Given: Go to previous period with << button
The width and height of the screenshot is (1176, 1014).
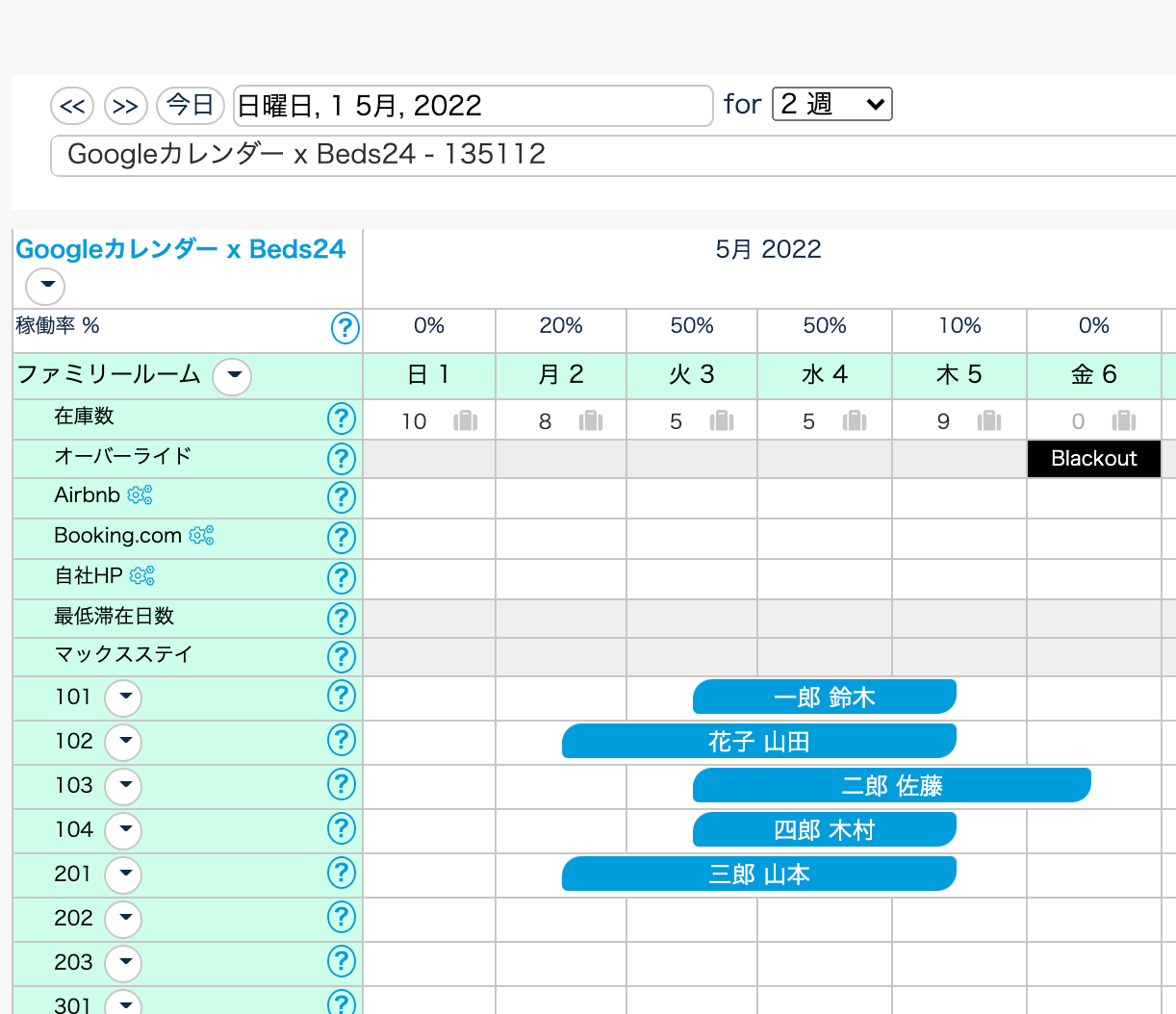Looking at the screenshot, I should 72,106.
